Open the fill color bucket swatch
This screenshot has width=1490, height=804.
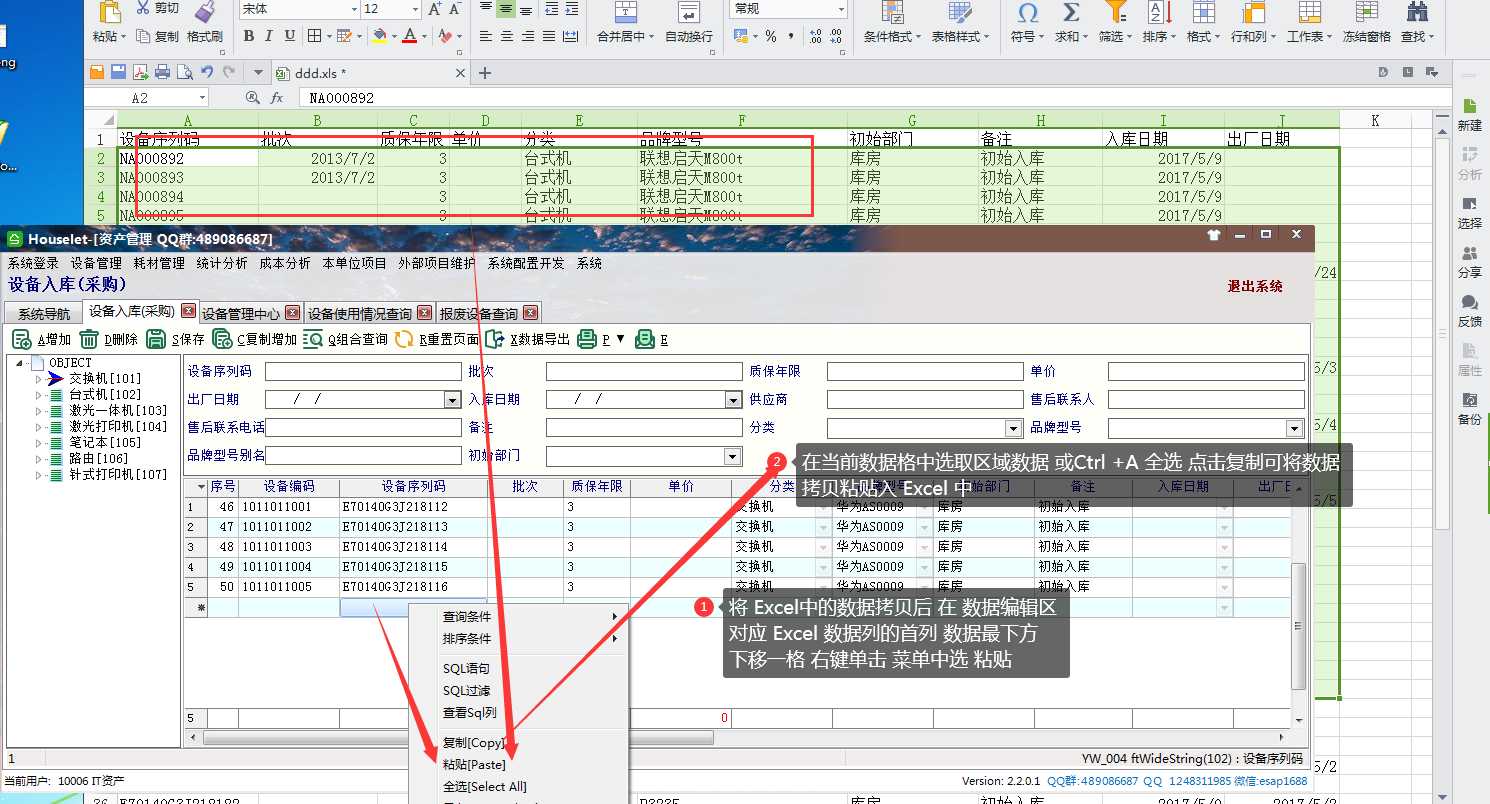coord(379,36)
